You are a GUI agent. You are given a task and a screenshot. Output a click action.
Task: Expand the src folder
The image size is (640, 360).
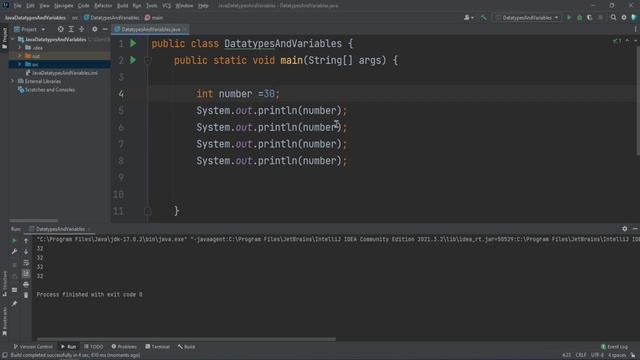point(20,64)
